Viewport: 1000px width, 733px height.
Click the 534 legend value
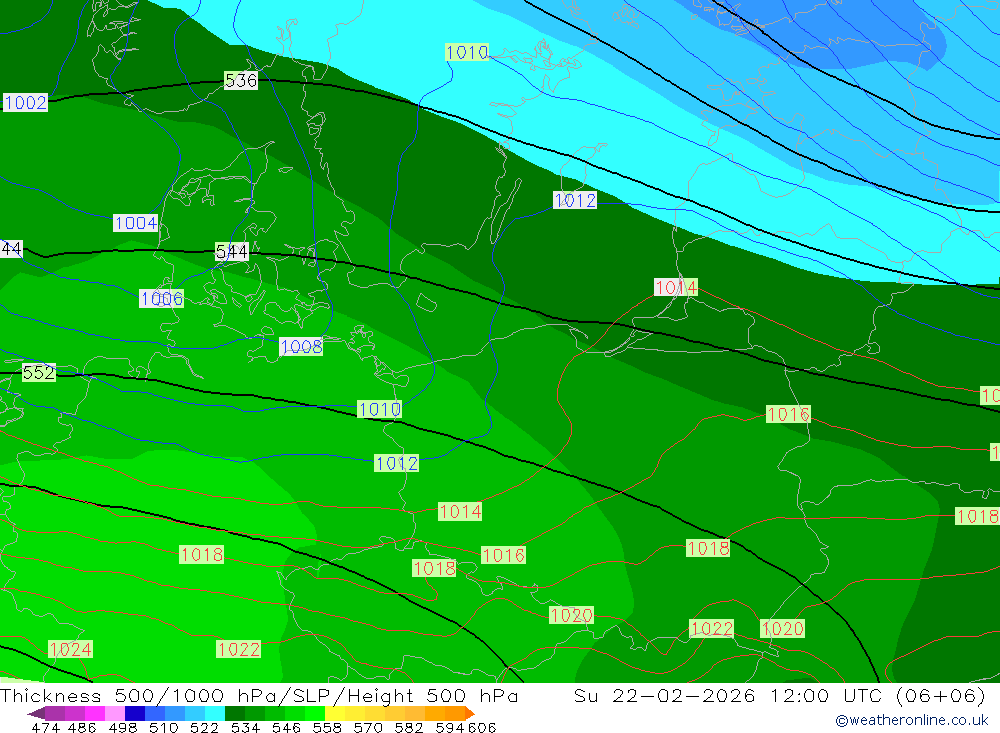tap(246, 728)
